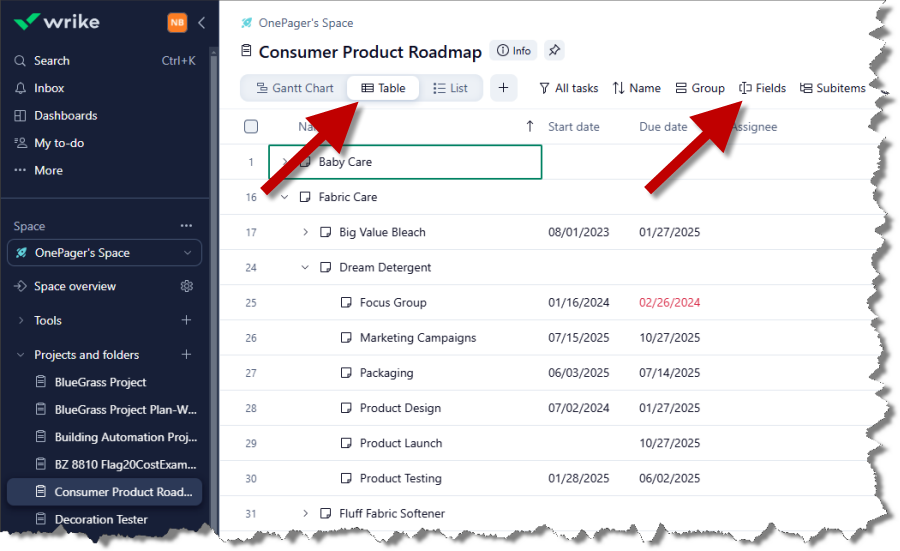
Task: Switch to the Table tab
Action: (383, 88)
